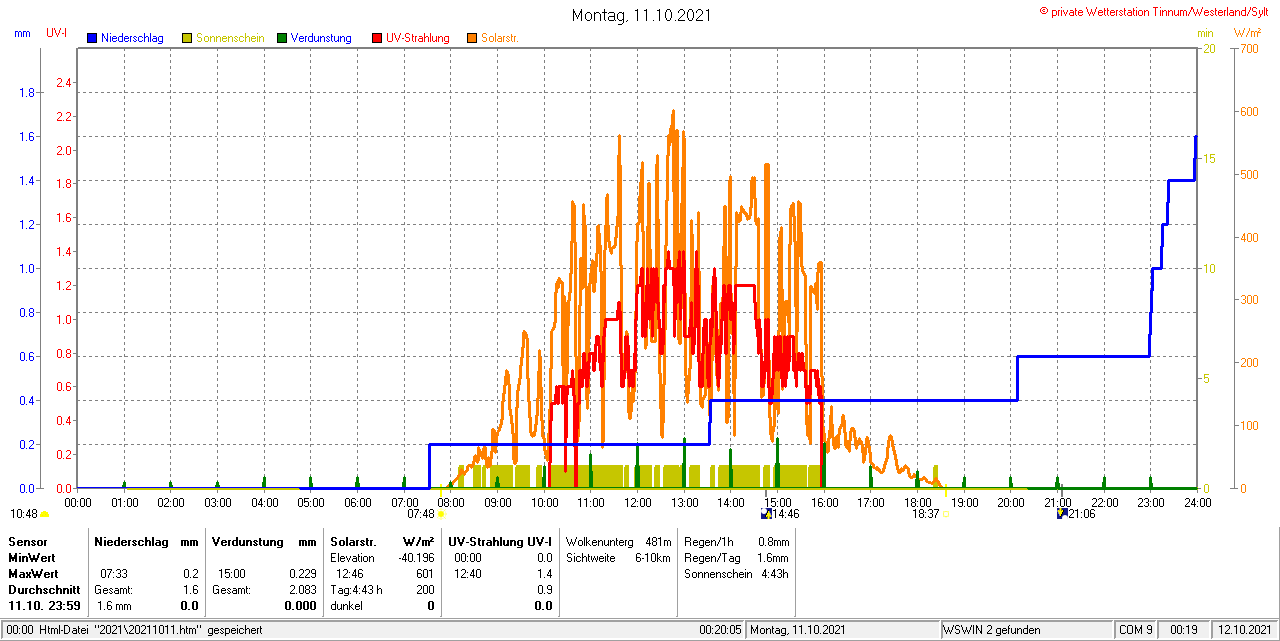Click status bar timer 00:20:05
1280x641 pixels.
(720, 630)
